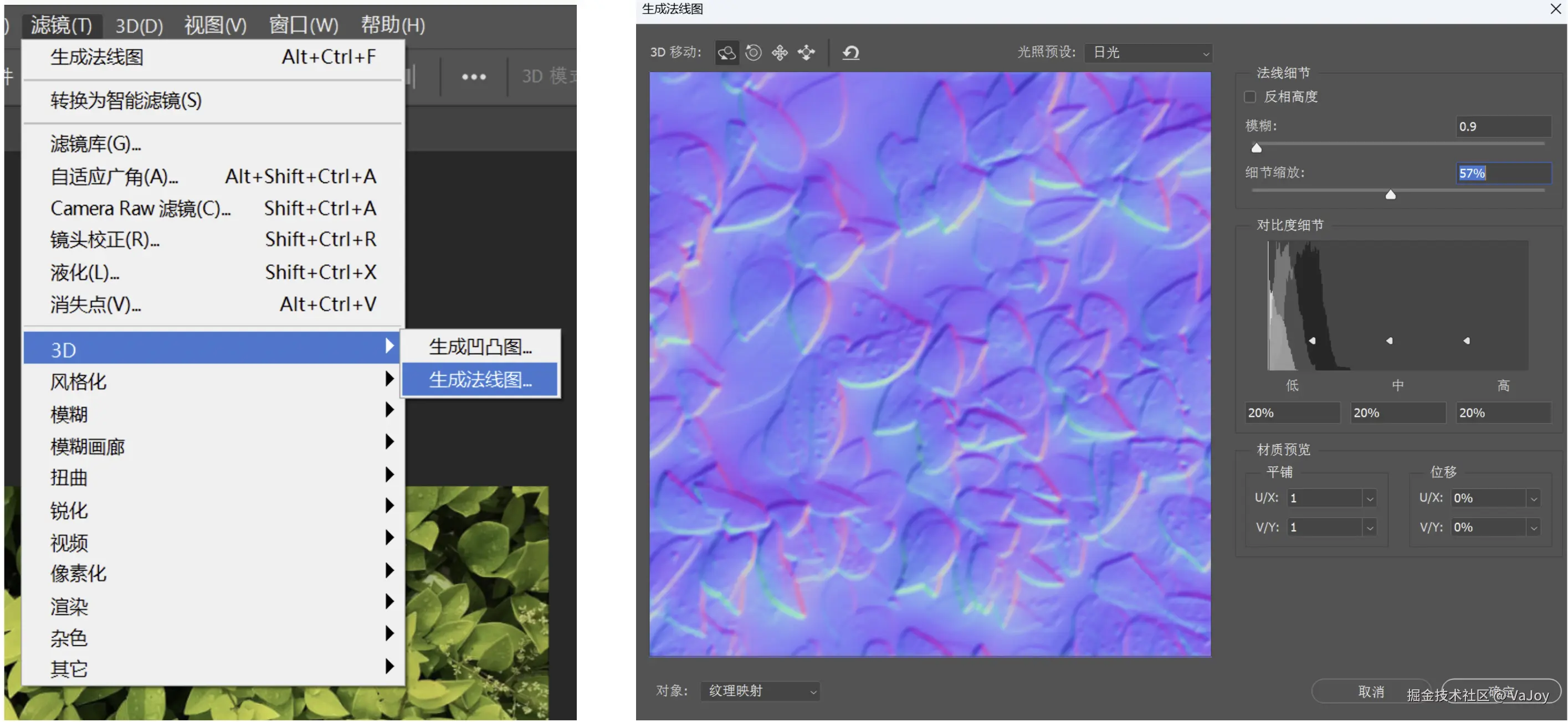The image size is (1568, 722).
Task: Click the 细节缩放 slider handle
Action: click(1390, 195)
